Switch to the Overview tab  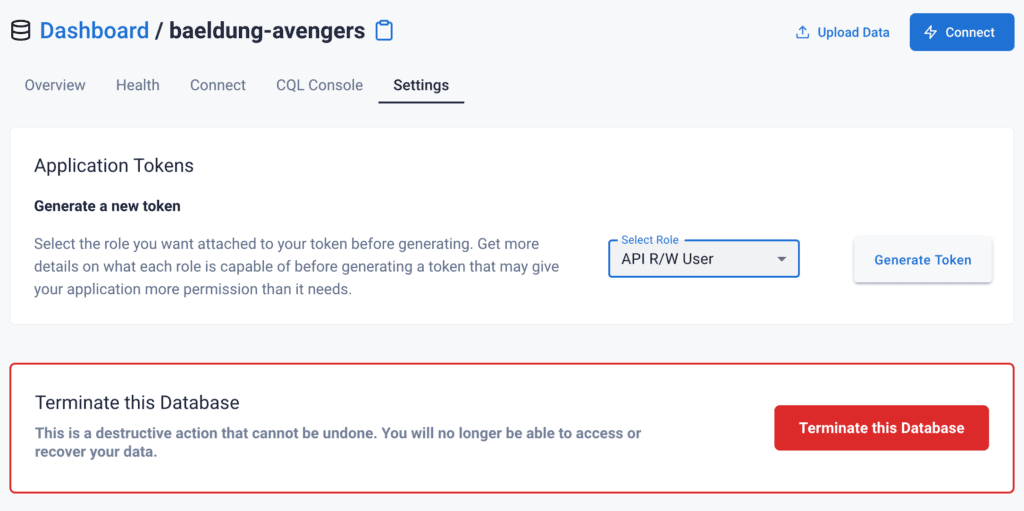(55, 85)
